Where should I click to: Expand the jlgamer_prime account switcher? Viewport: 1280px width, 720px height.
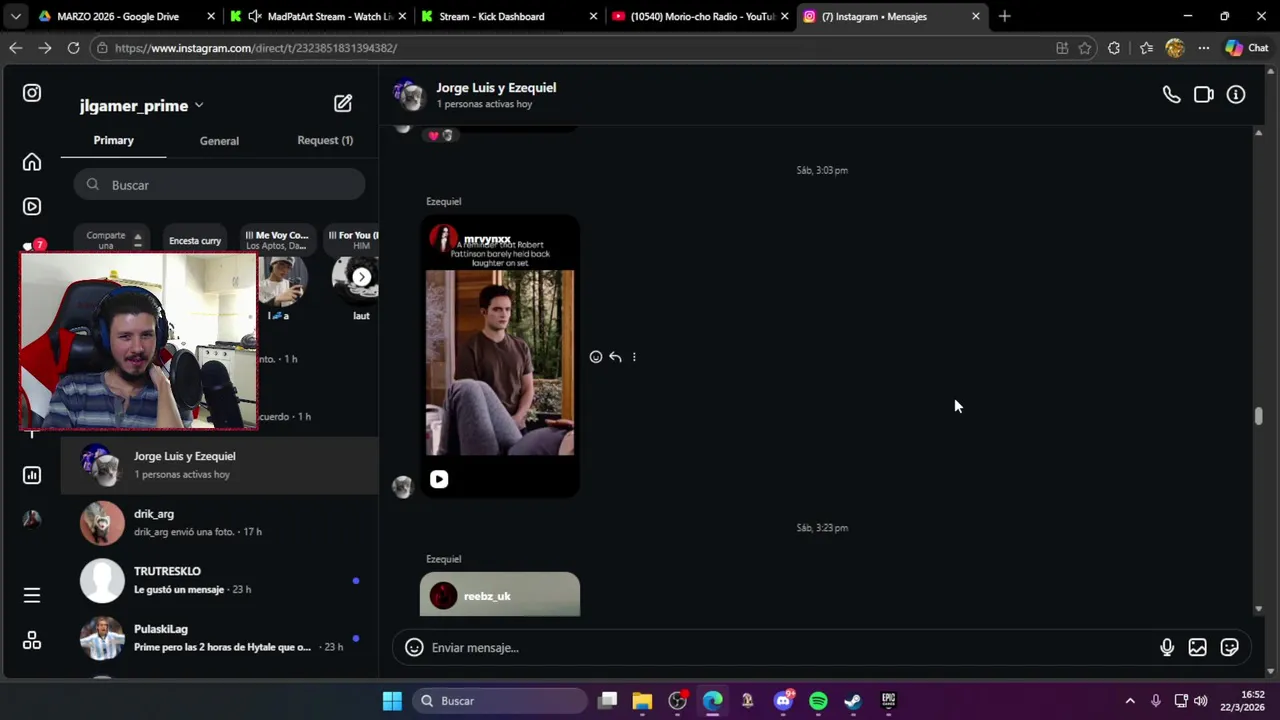point(141,106)
